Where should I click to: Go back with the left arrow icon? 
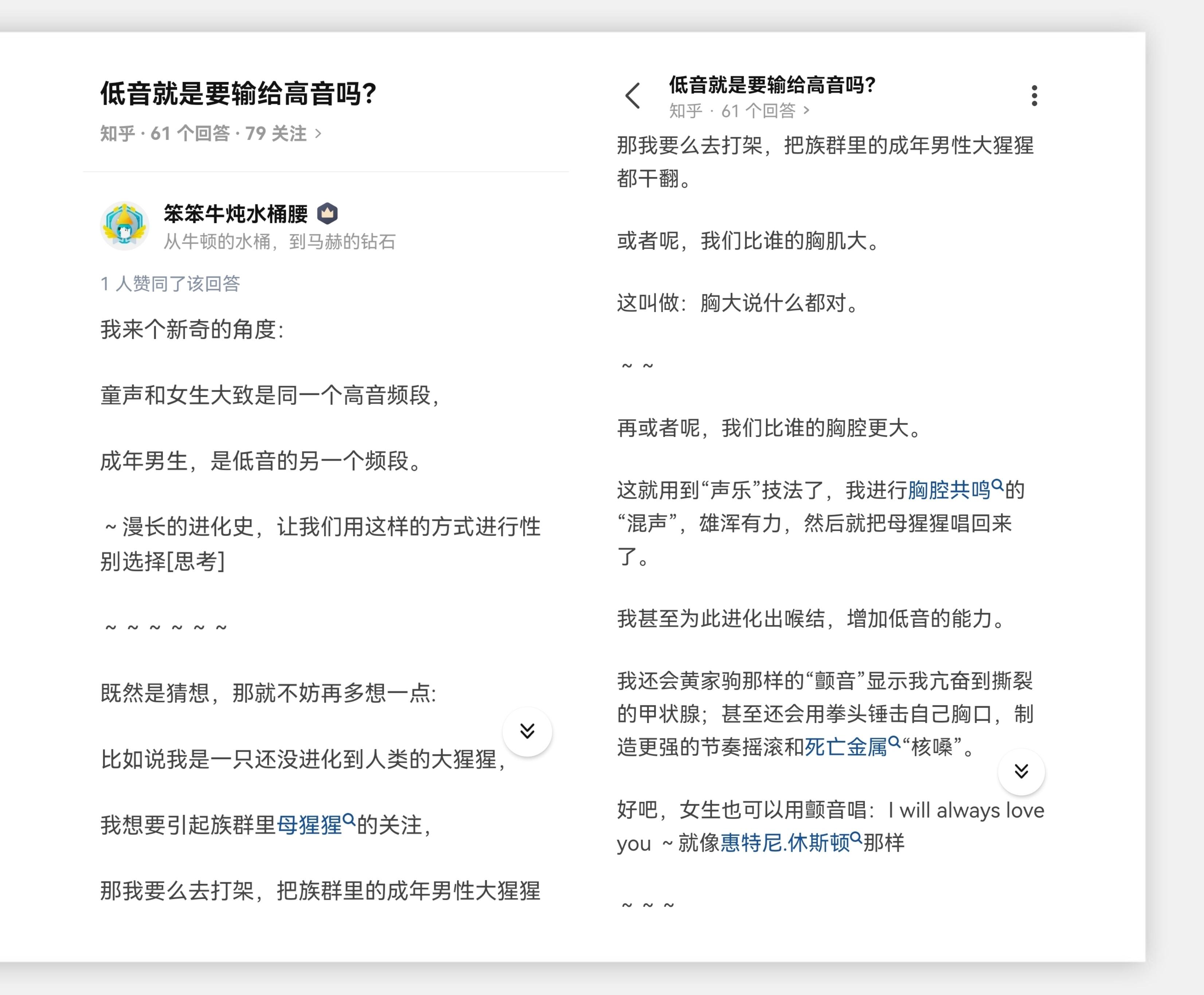633,96
